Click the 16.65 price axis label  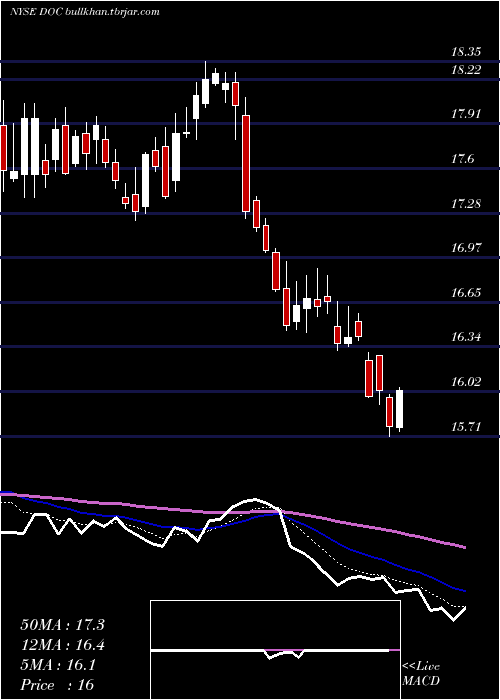click(466, 293)
